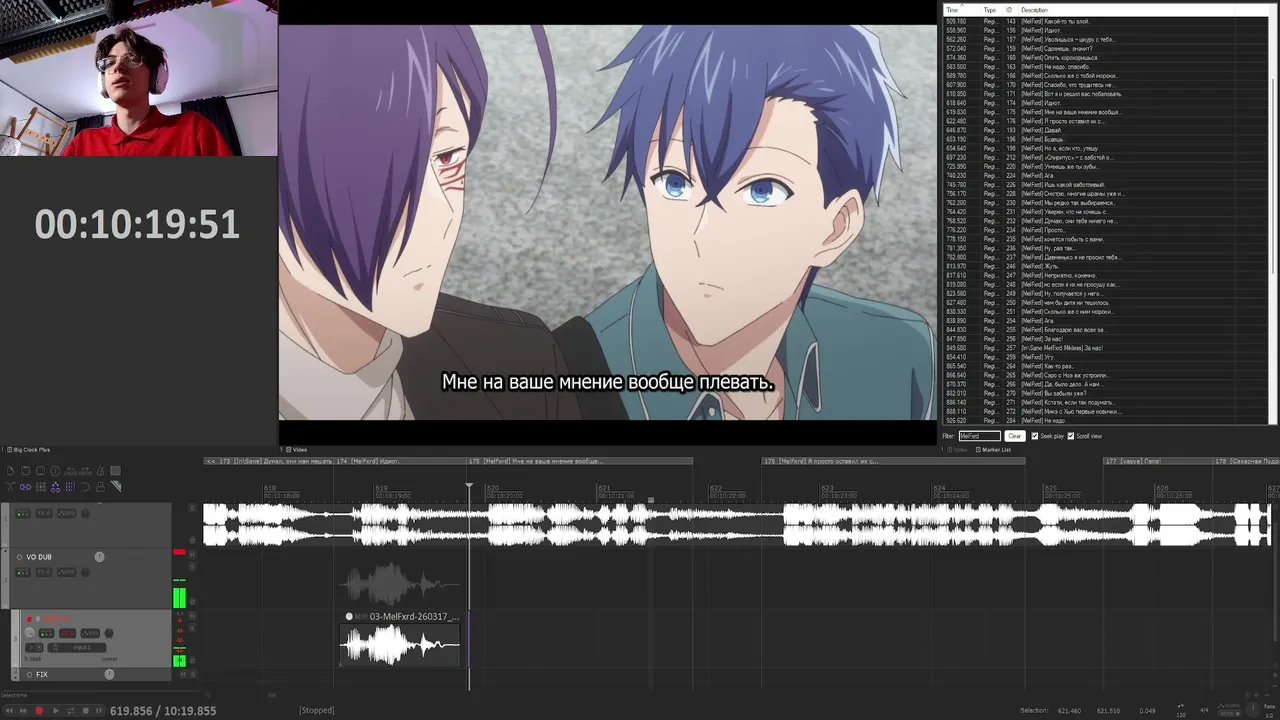Adjust the FIX track volume knob
This screenshot has height=720, width=1280.
coord(109,674)
